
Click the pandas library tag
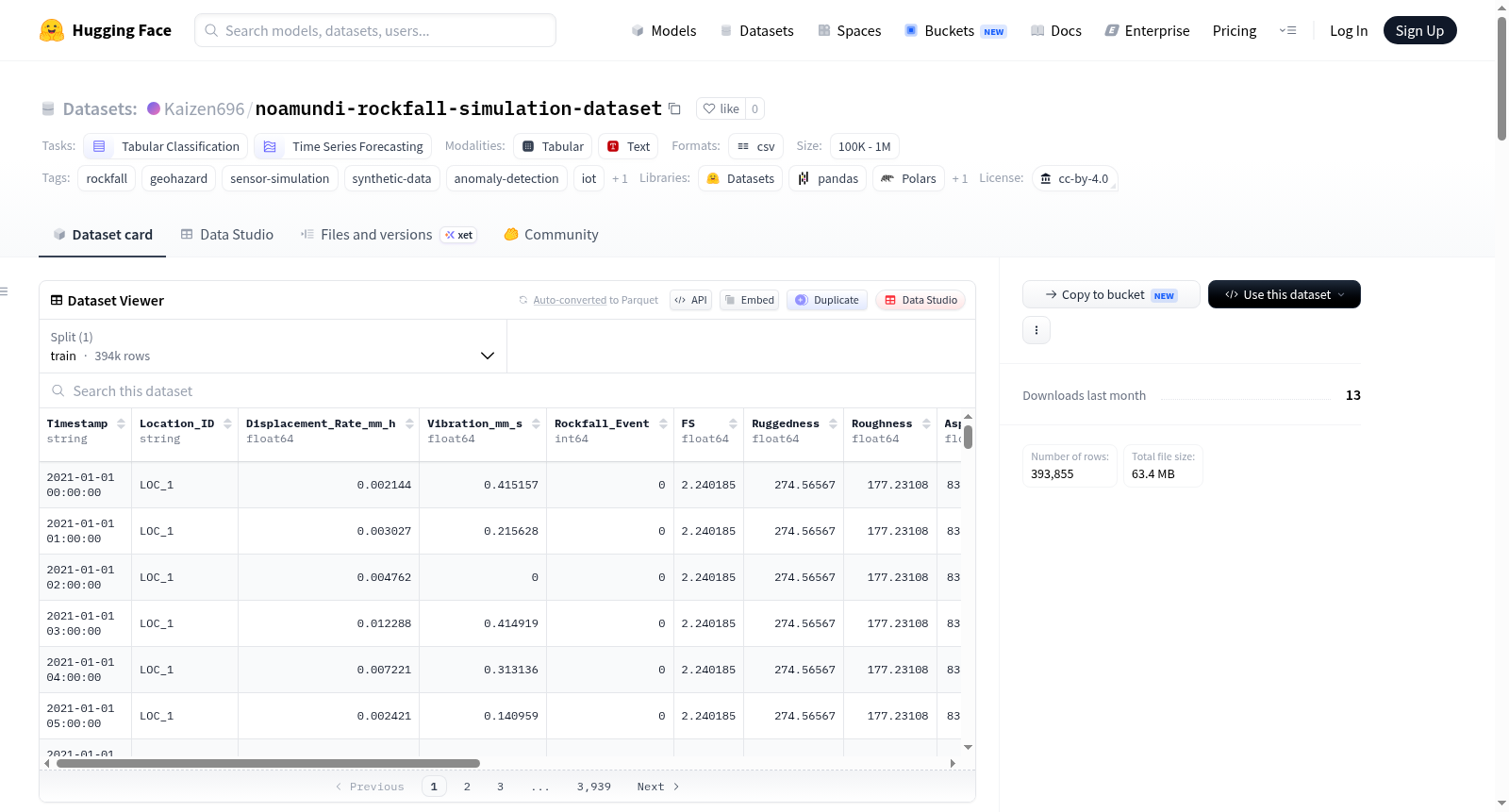pos(828,178)
